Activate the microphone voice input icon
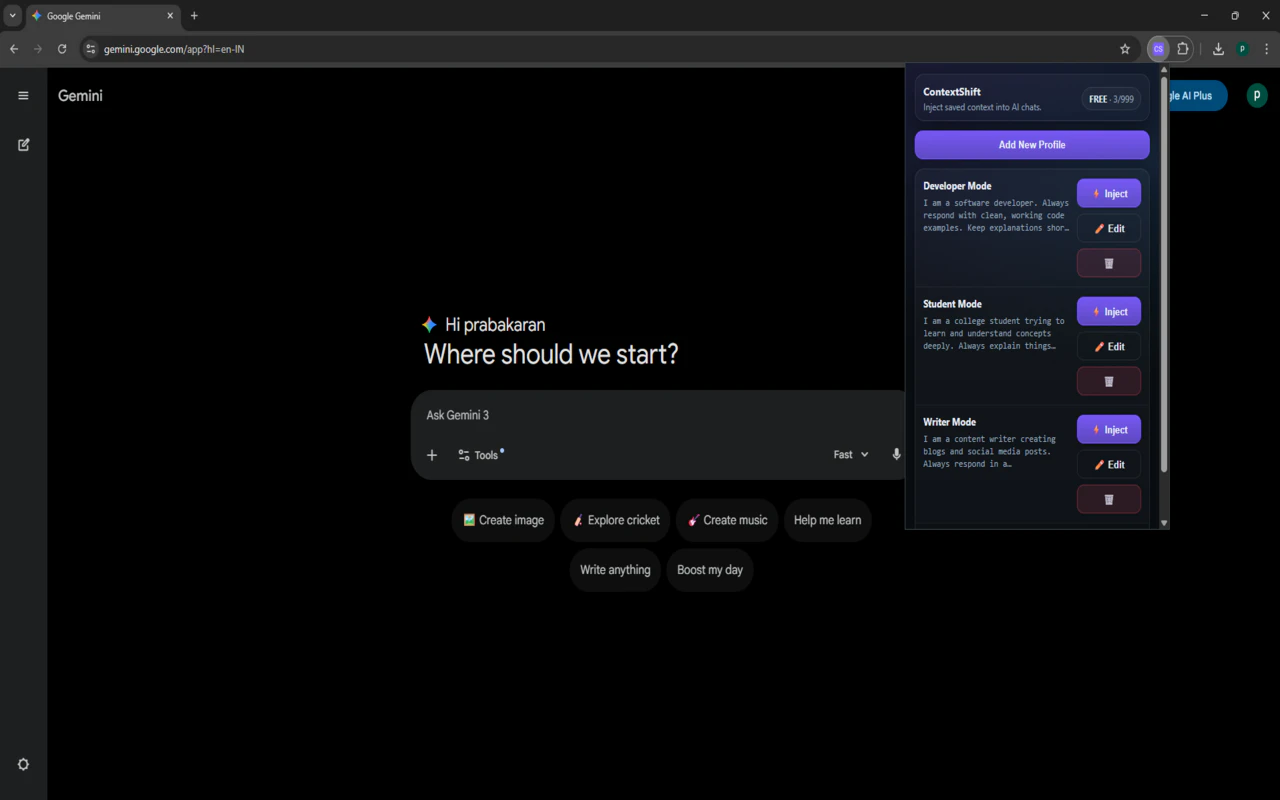 [x=896, y=455]
